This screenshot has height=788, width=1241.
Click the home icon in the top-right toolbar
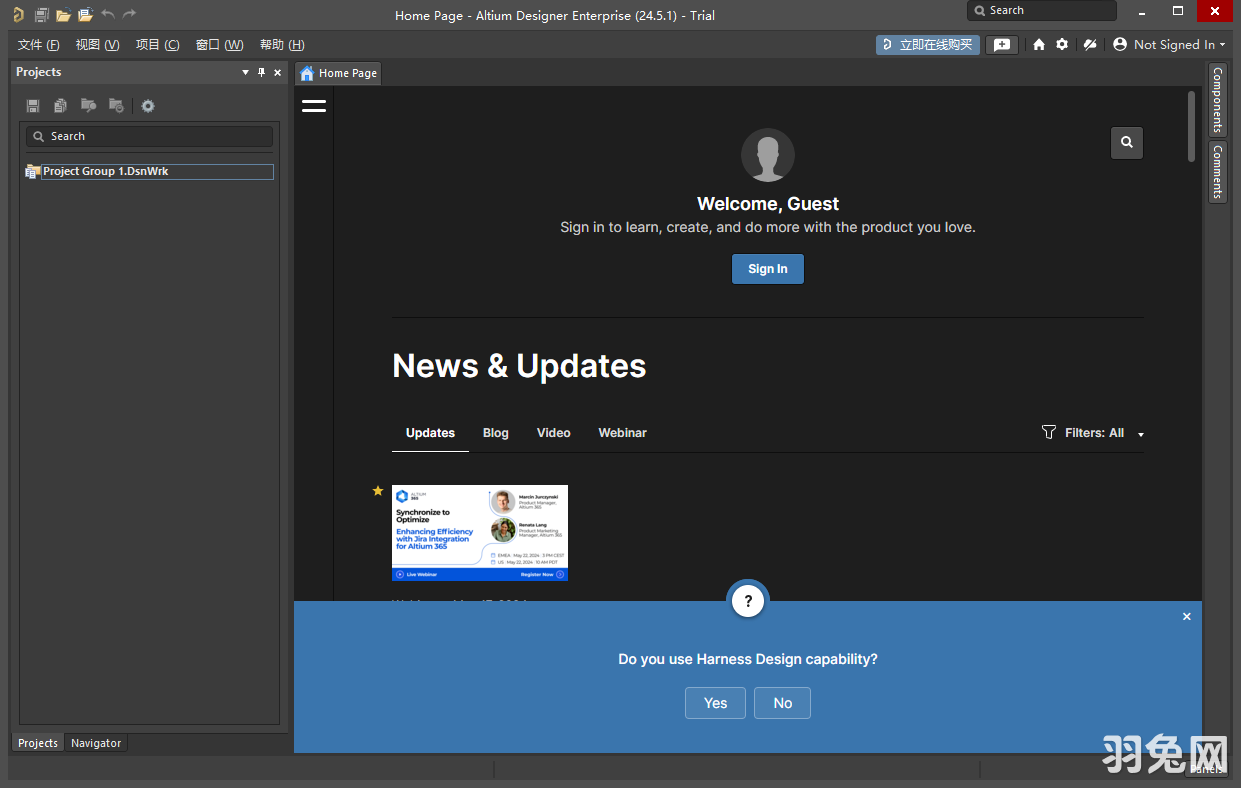coord(1039,45)
